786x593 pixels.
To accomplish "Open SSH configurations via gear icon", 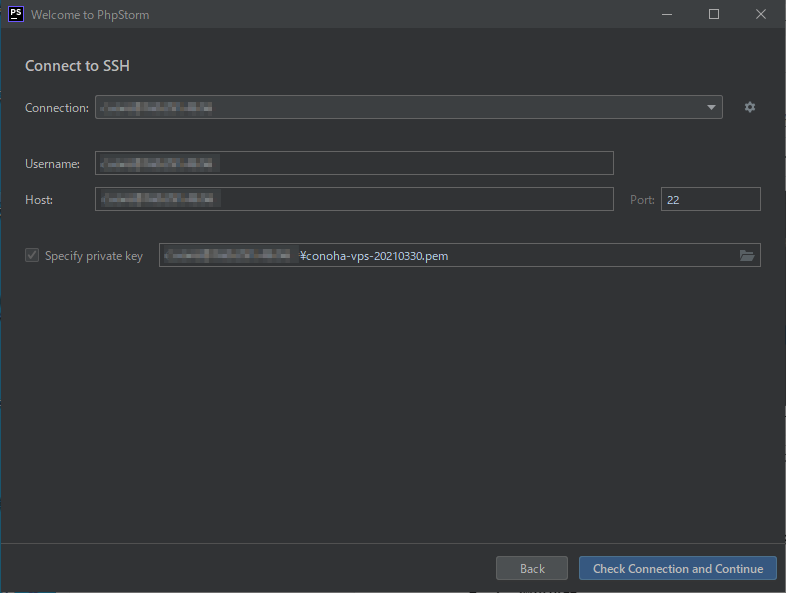I will [750, 107].
